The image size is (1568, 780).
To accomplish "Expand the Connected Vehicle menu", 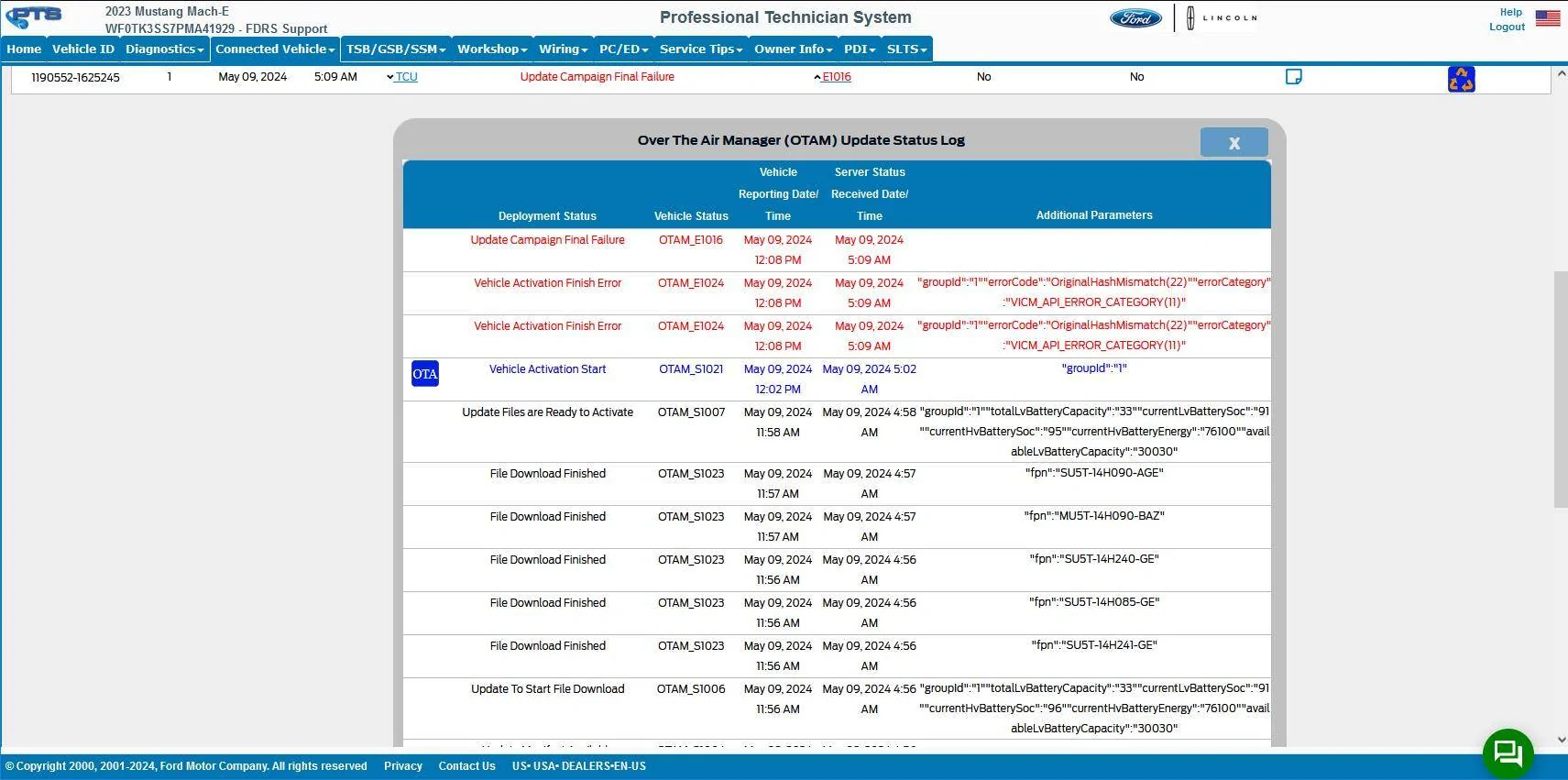I will pyautogui.click(x=275, y=49).
